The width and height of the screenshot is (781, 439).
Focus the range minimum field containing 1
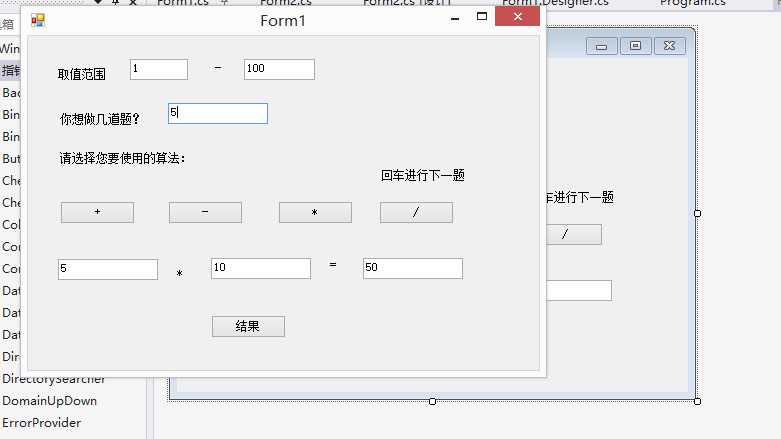[x=159, y=69]
